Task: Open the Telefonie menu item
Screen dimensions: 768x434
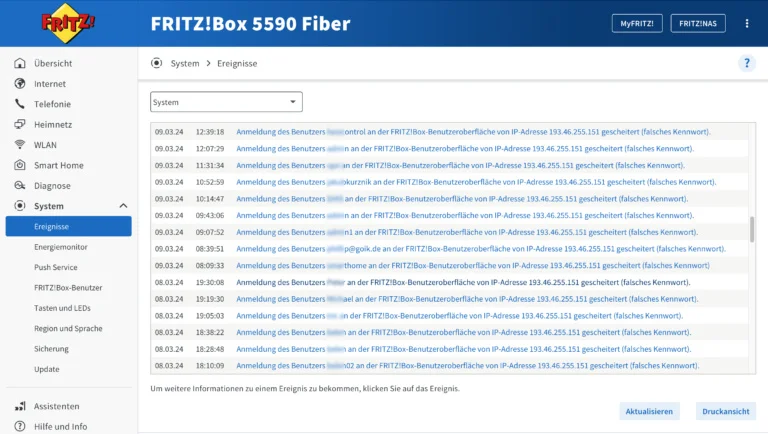Action: [x=52, y=104]
